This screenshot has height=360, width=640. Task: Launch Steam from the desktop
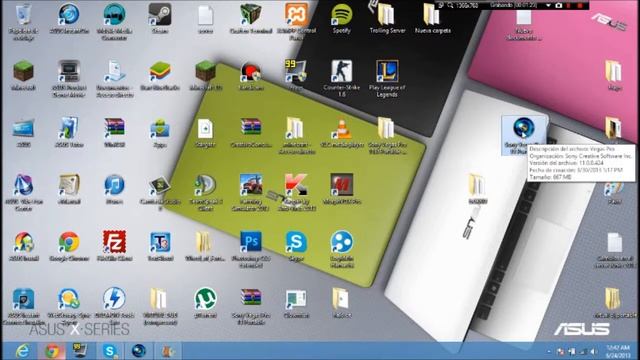coord(160,16)
